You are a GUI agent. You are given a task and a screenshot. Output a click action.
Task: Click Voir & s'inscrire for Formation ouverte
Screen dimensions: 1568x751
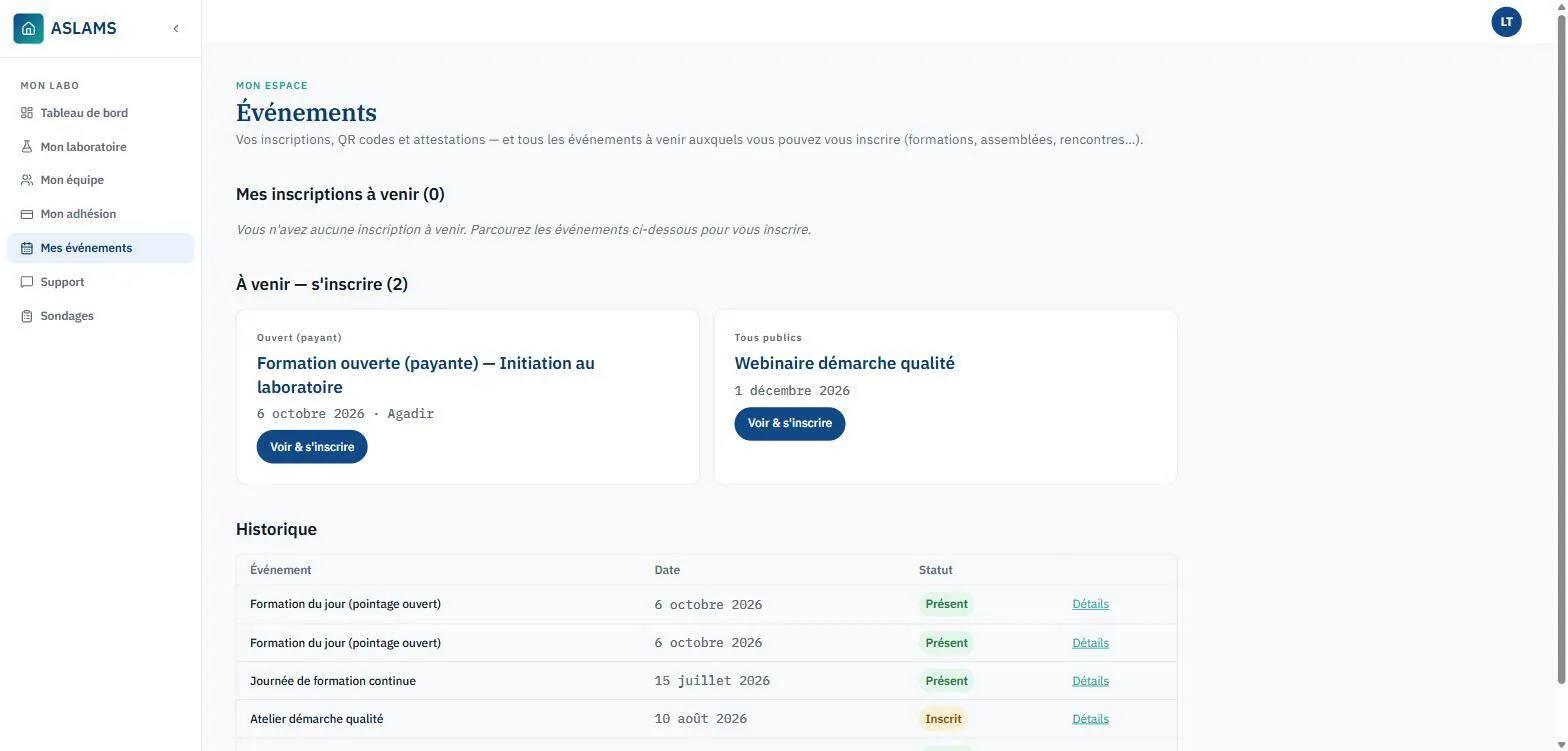(x=312, y=447)
